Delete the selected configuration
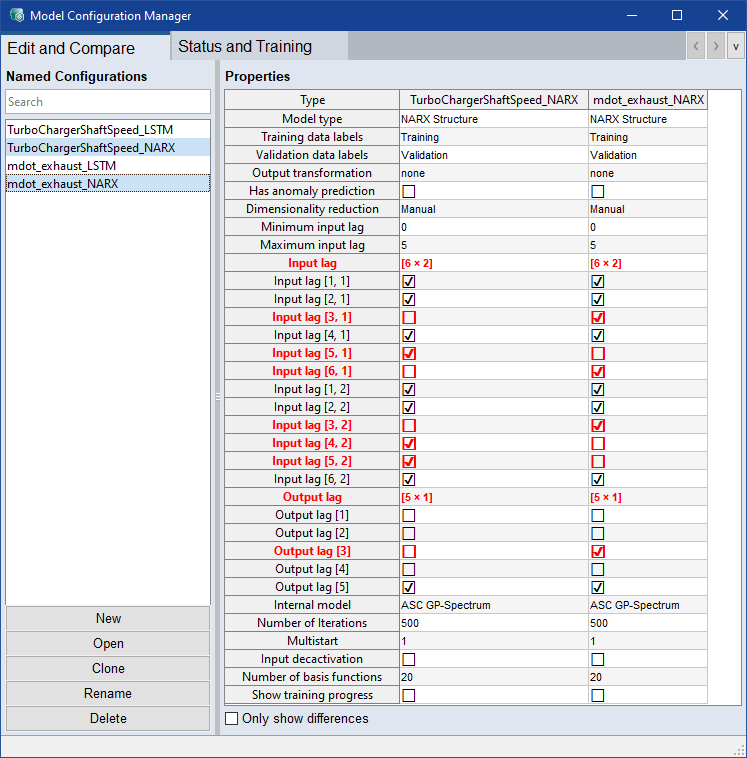 (x=108, y=718)
